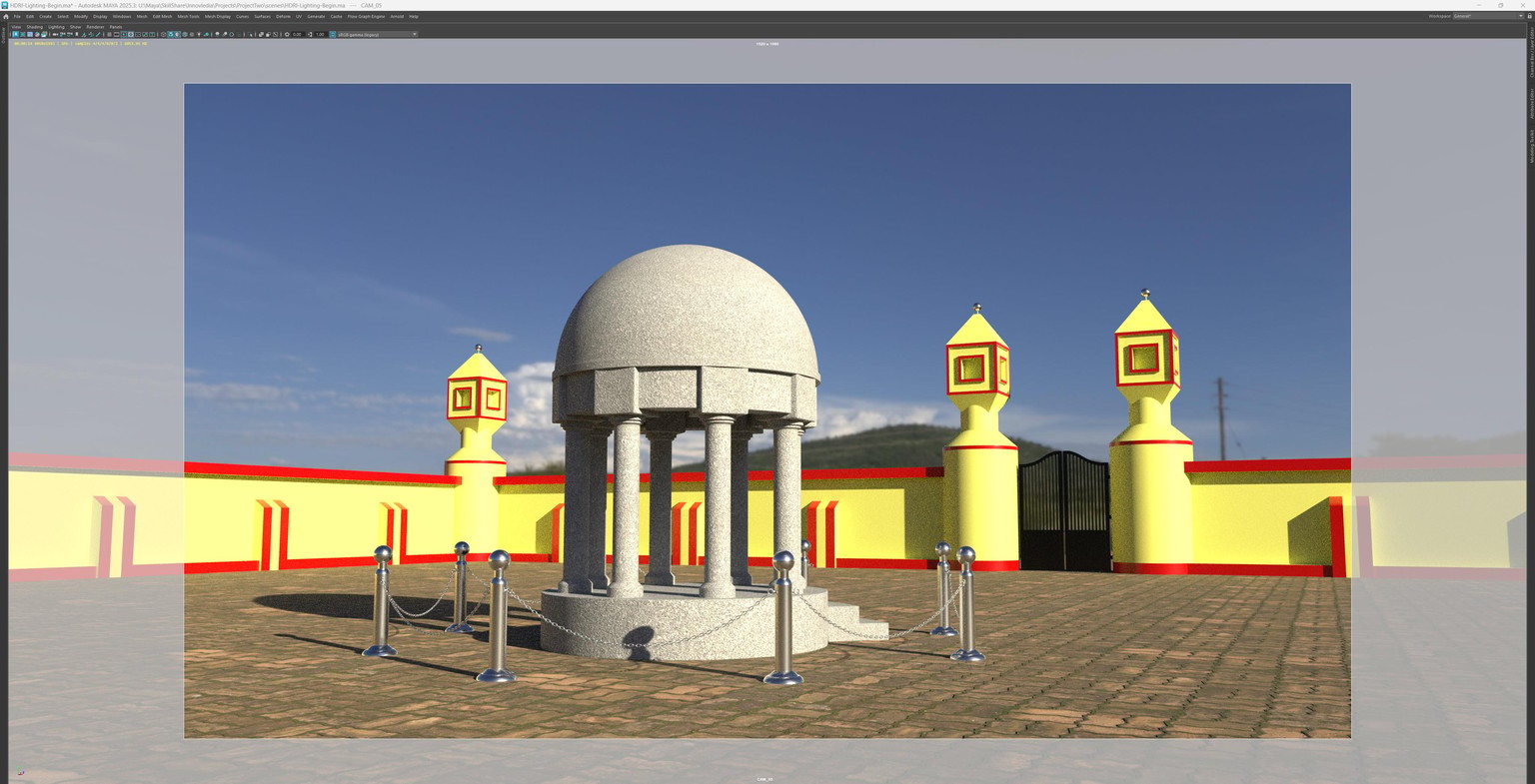The image size is (1535, 784).
Task: Open the panel View menu
Action: click(16, 27)
